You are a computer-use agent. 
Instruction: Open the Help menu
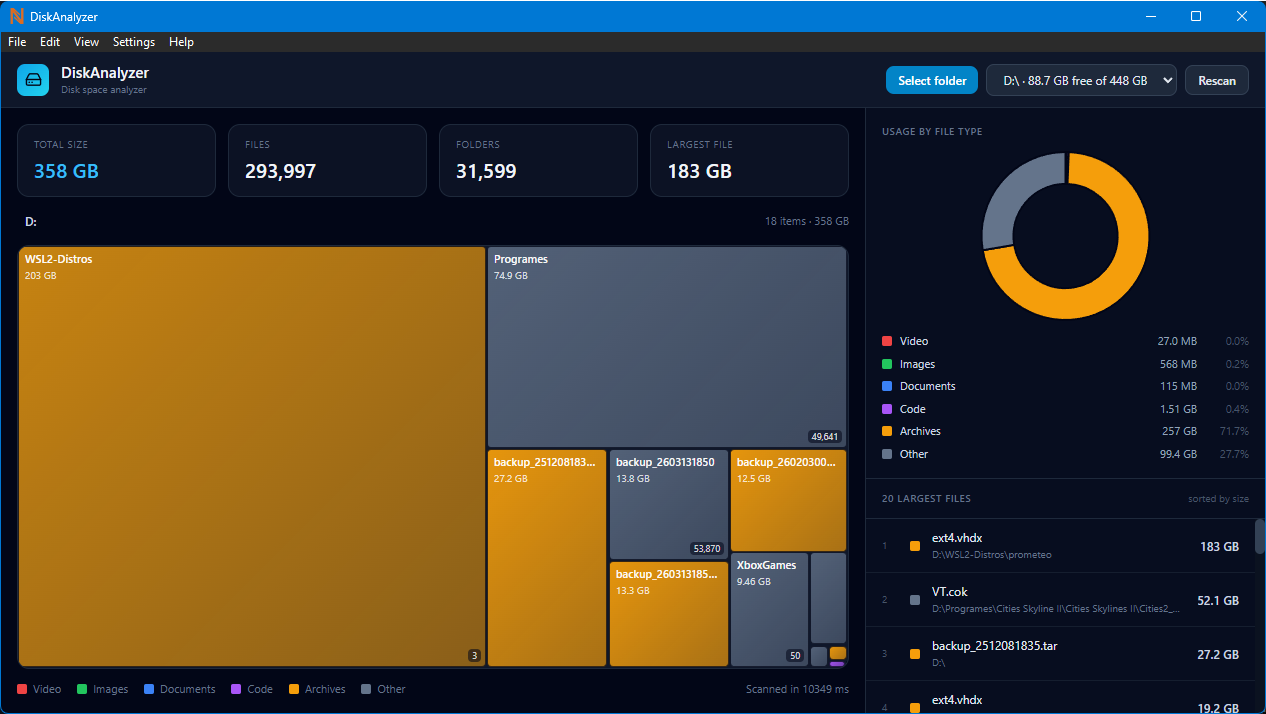click(x=181, y=42)
